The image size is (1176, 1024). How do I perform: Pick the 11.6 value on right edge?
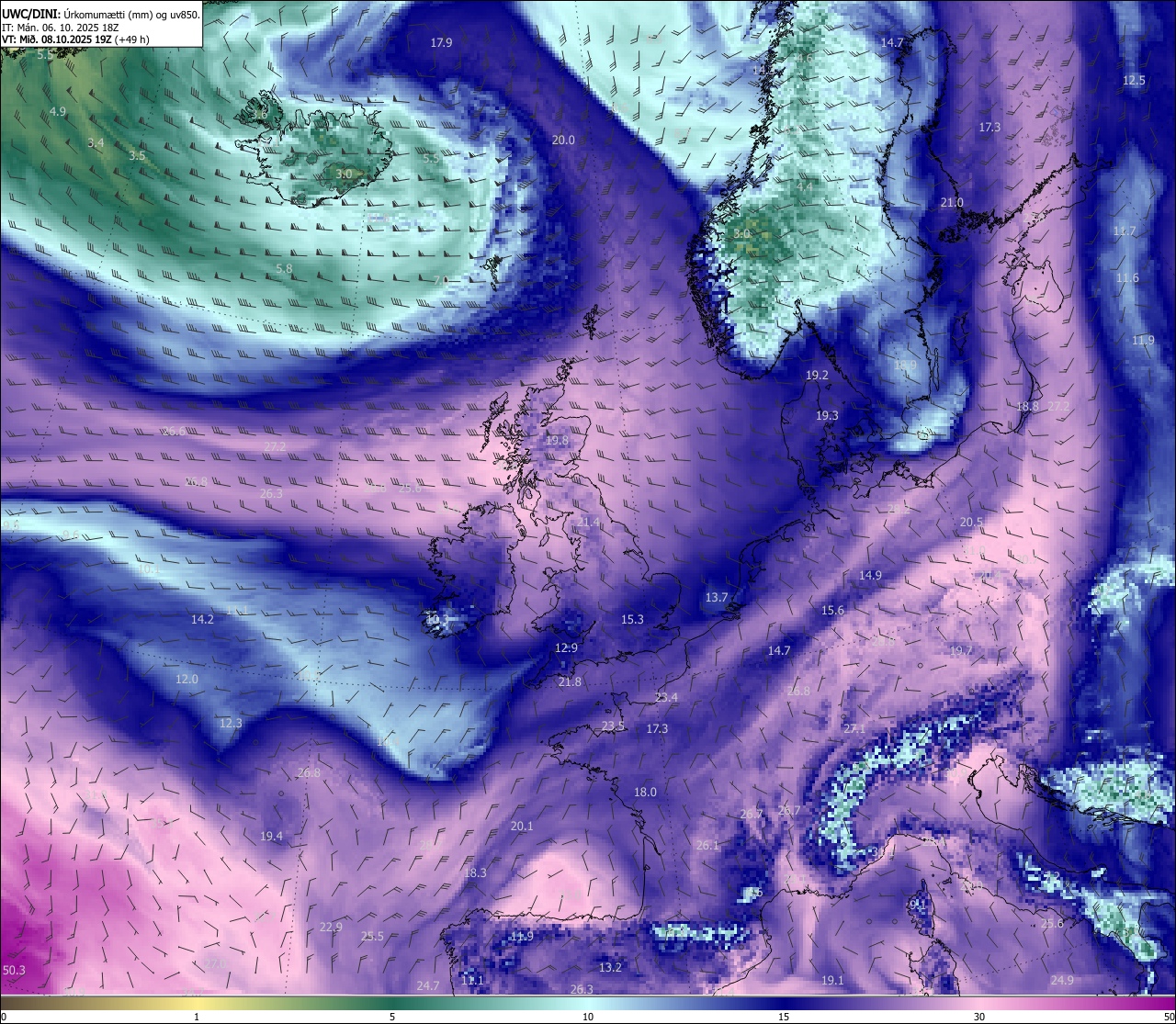(1127, 277)
